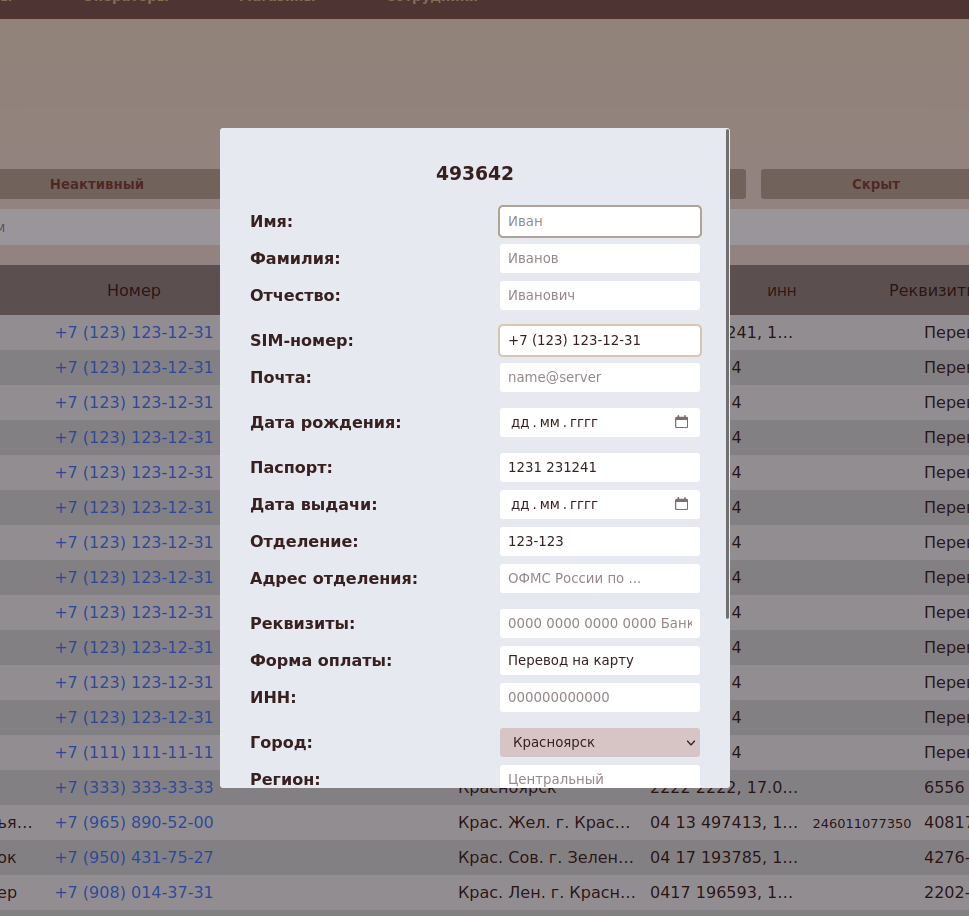
Task: Edit the Паспорт number field
Action: [599, 467]
